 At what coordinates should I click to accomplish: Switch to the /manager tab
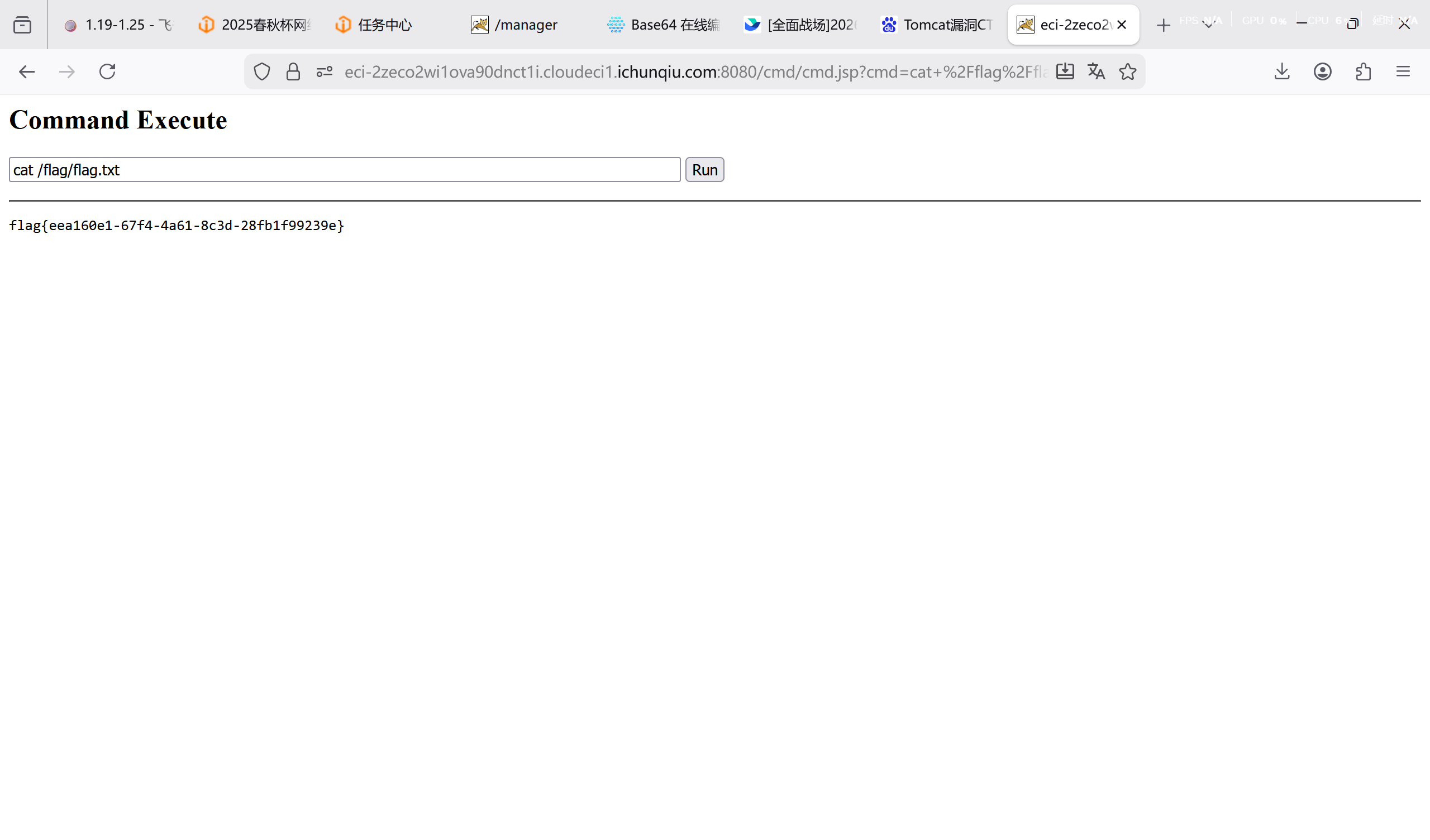(x=525, y=25)
